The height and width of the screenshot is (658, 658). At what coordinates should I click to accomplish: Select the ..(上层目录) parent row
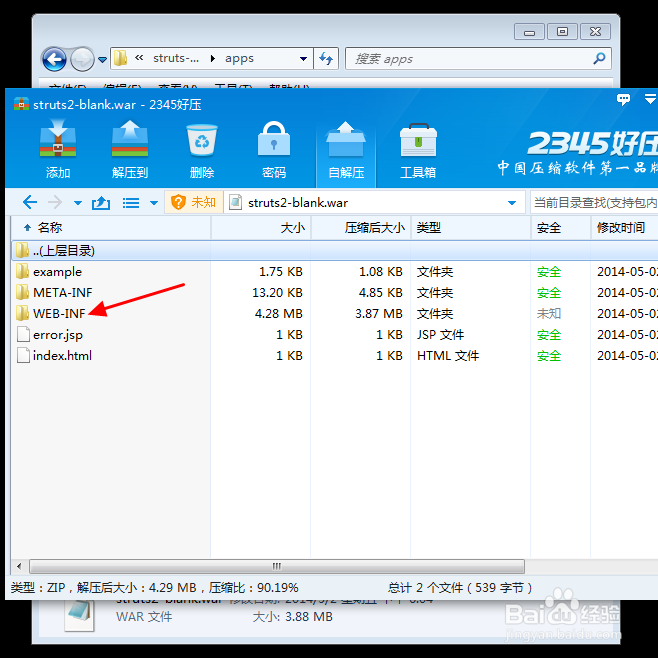334,251
